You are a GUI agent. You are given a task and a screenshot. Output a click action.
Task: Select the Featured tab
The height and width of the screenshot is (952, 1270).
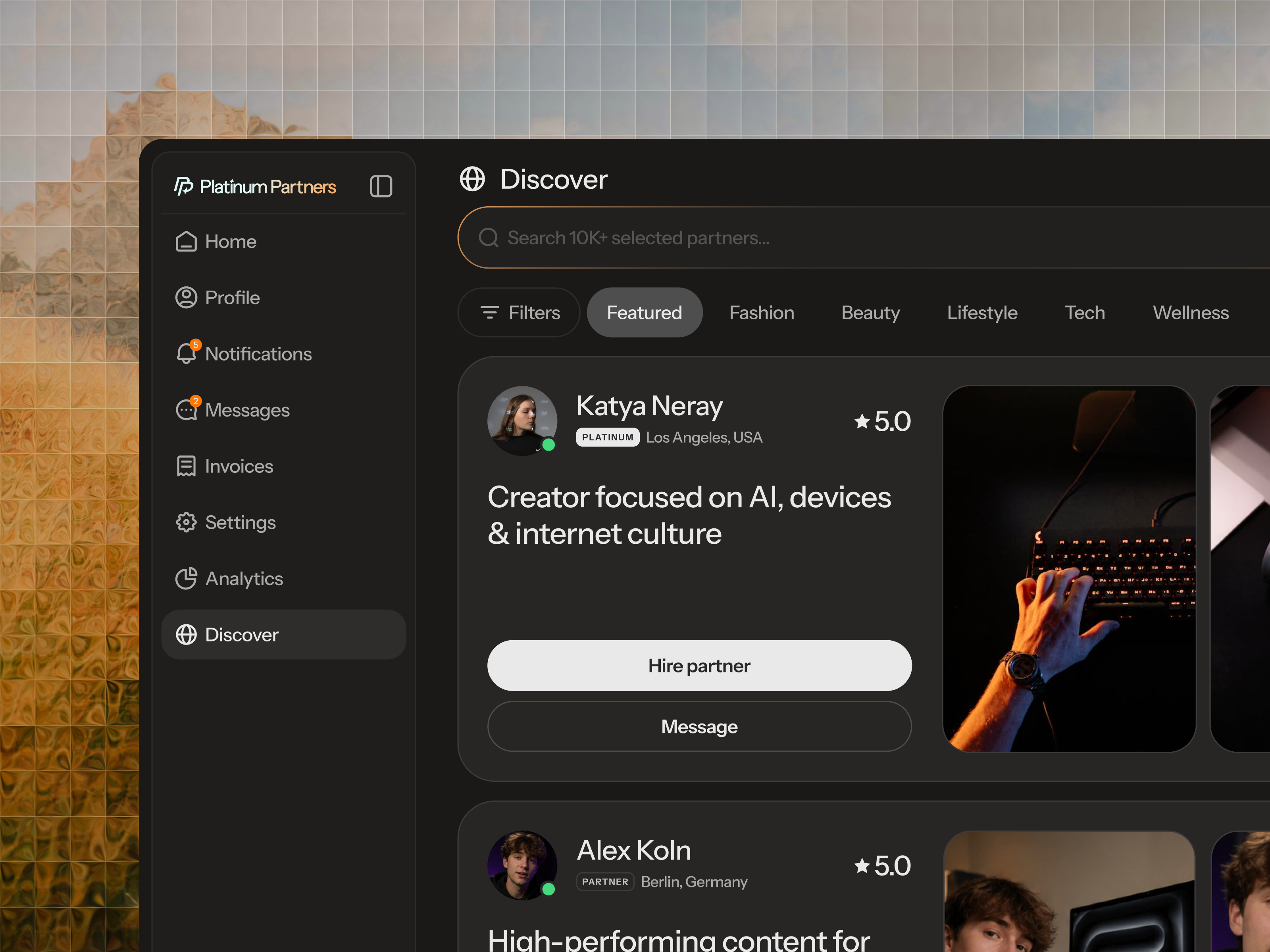pyautogui.click(x=644, y=312)
